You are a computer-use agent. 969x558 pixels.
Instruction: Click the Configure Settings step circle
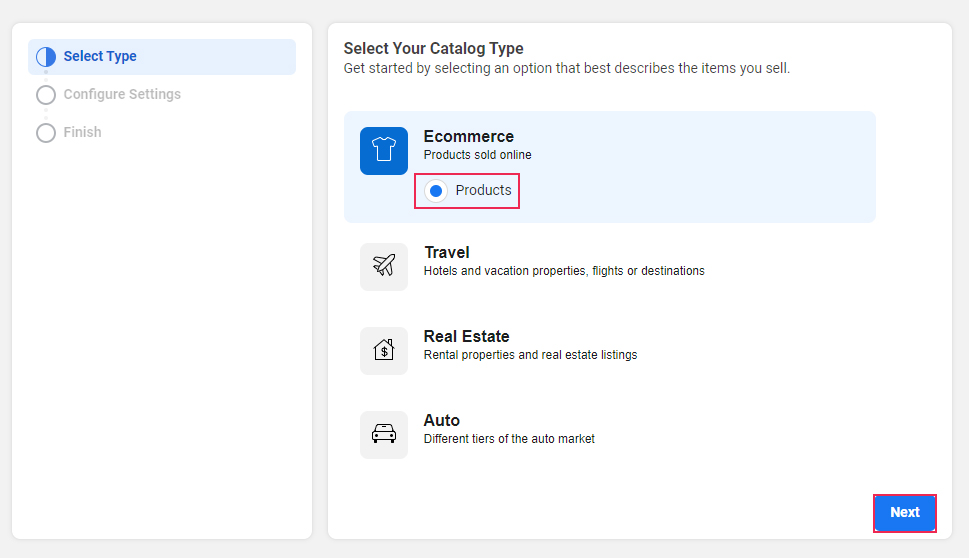[46, 95]
